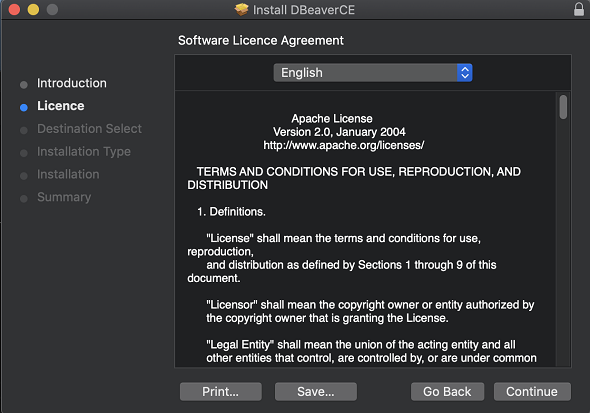Click the Save... button
The image size is (590, 413).
[x=316, y=392]
